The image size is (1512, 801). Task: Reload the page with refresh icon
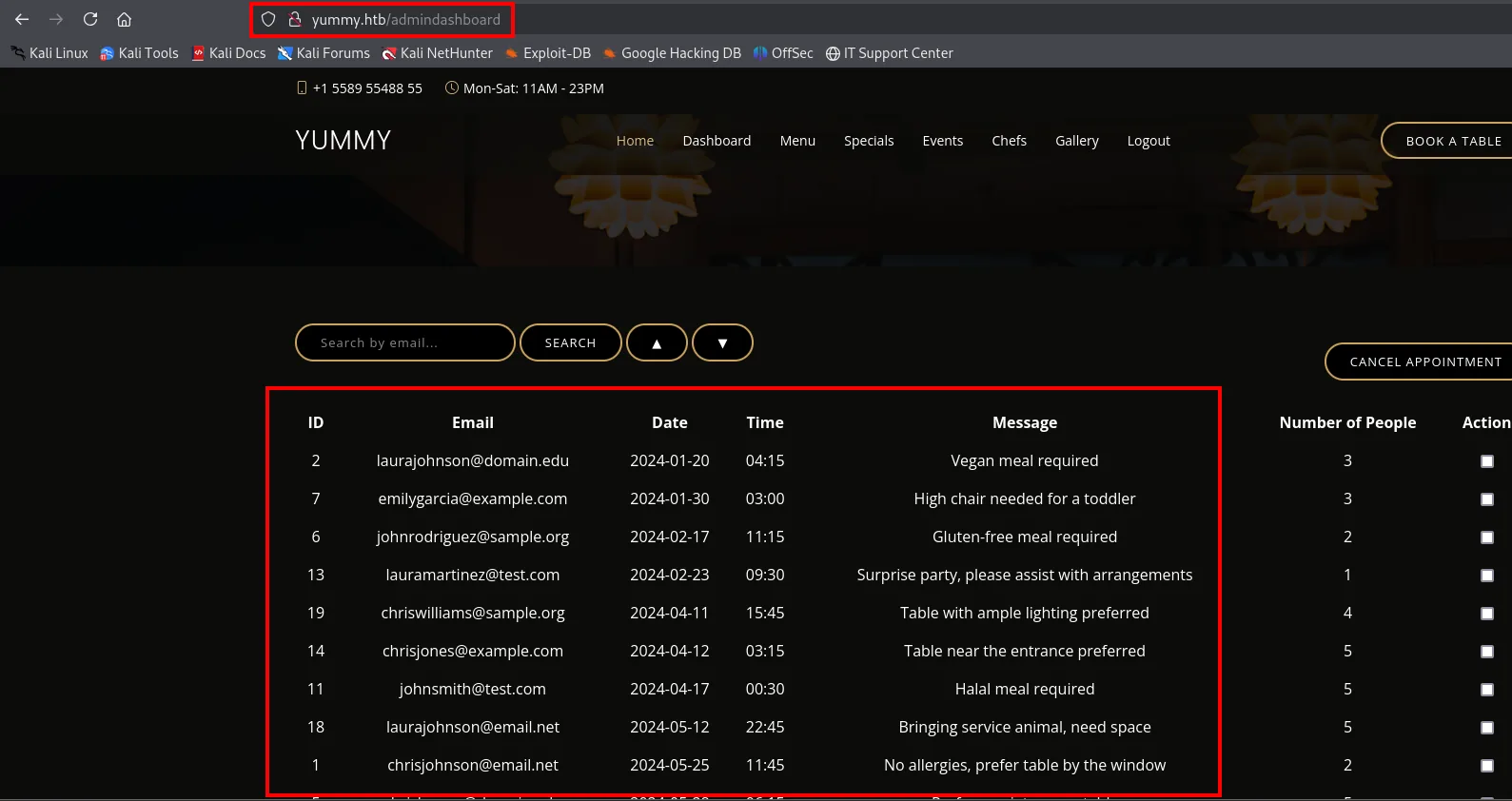pyautogui.click(x=90, y=19)
